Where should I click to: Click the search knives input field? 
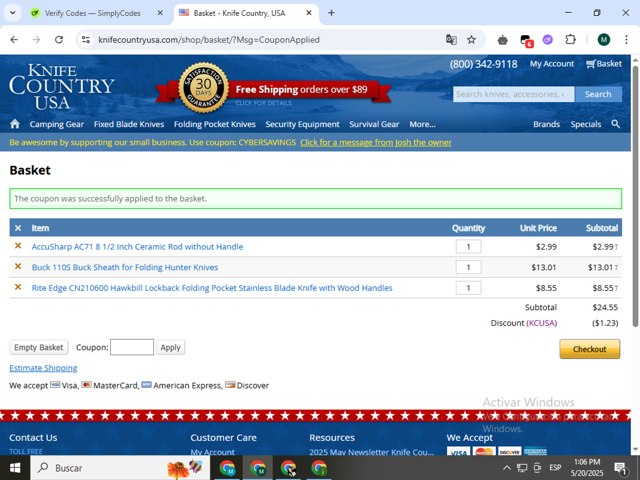tap(513, 94)
